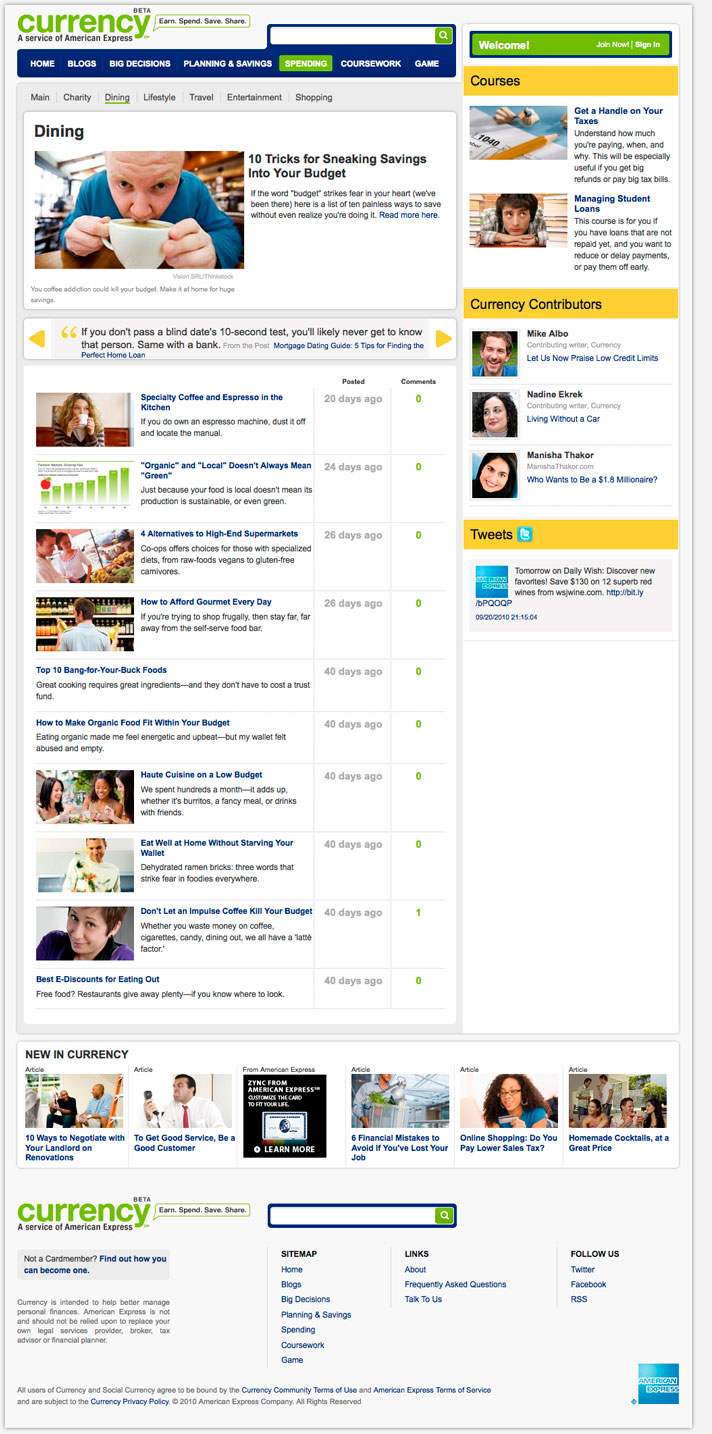Click the left yellow quote arrow
Viewport: 712px width, 1434px height.
[37, 338]
